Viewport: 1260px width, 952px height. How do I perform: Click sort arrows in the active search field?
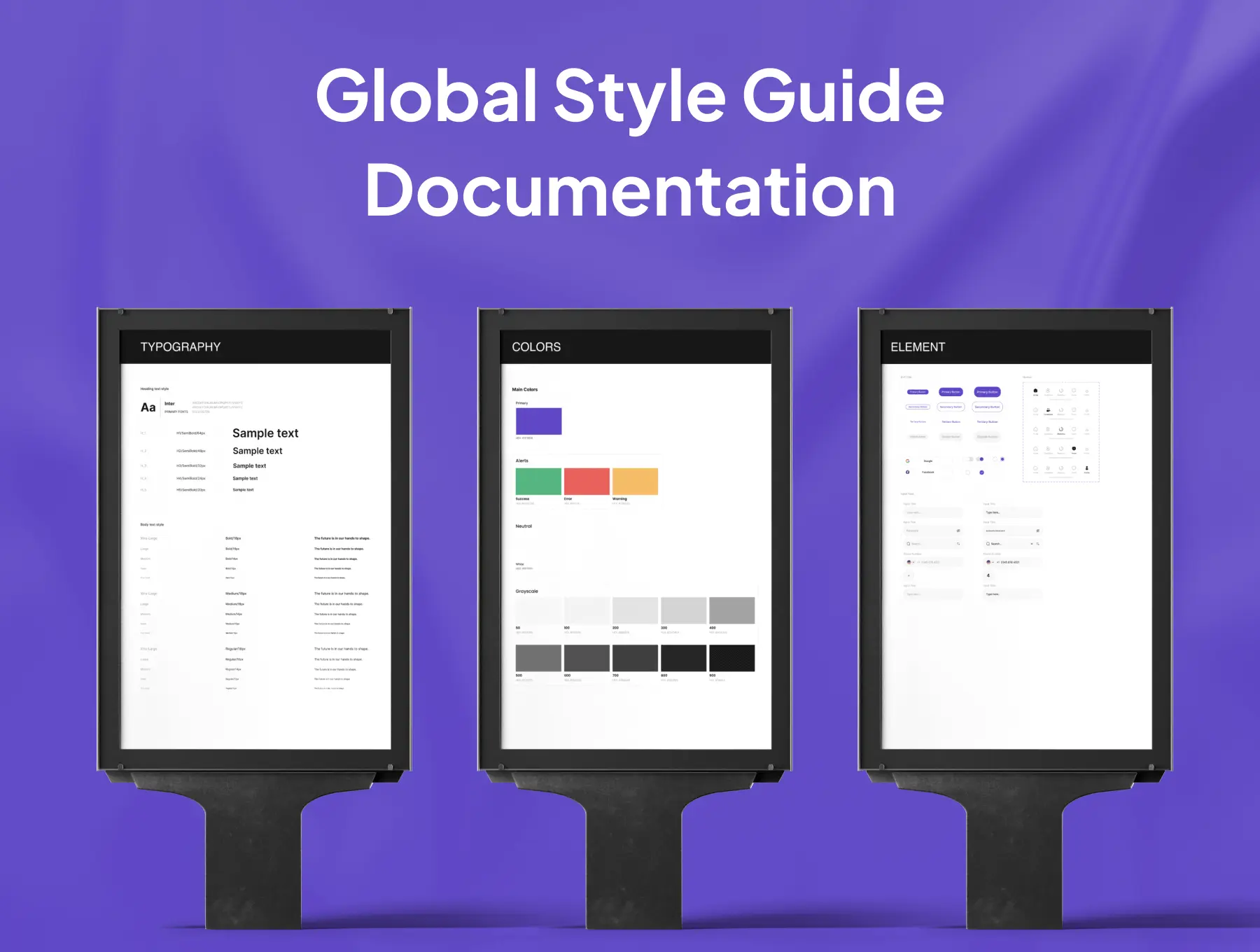pyautogui.click(x=1037, y=544)
